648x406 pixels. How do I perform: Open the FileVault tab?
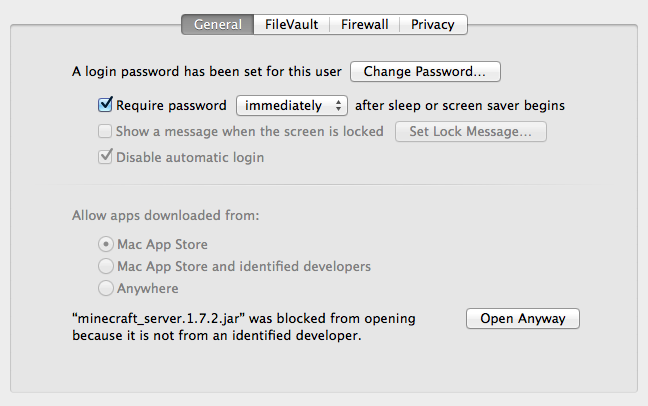(292, 24)
